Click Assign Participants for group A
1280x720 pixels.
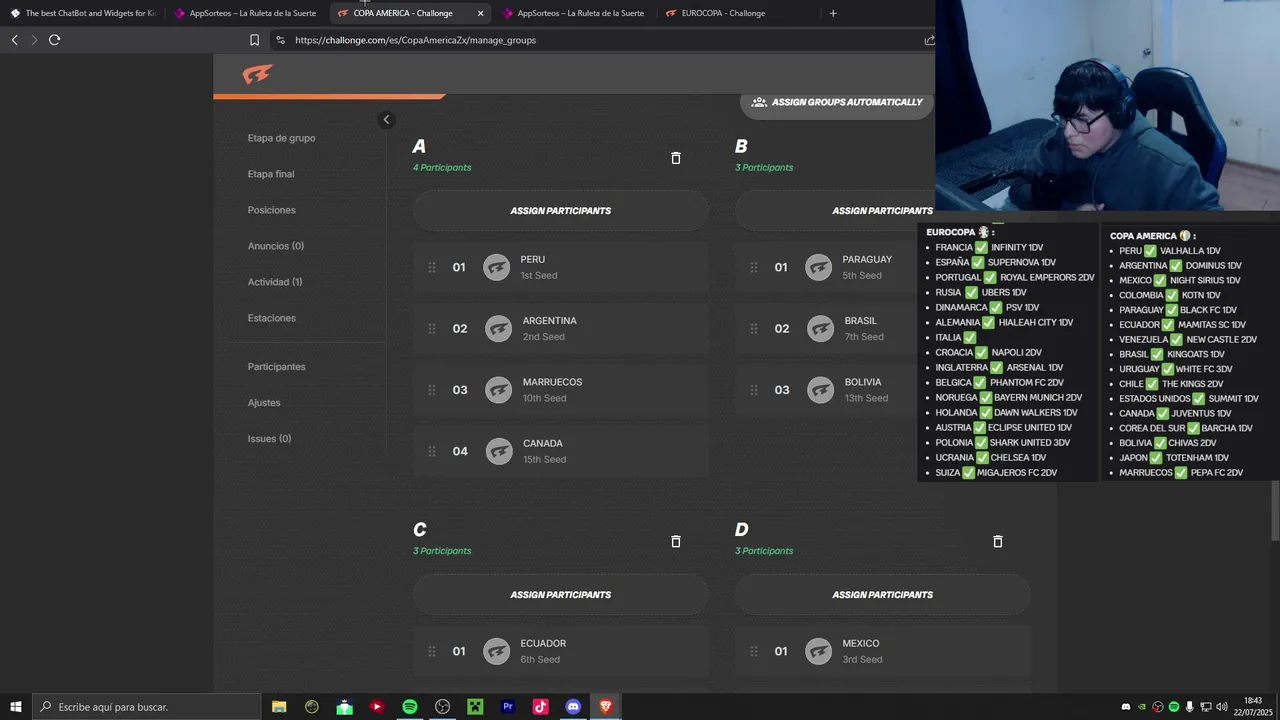[560, 211]
